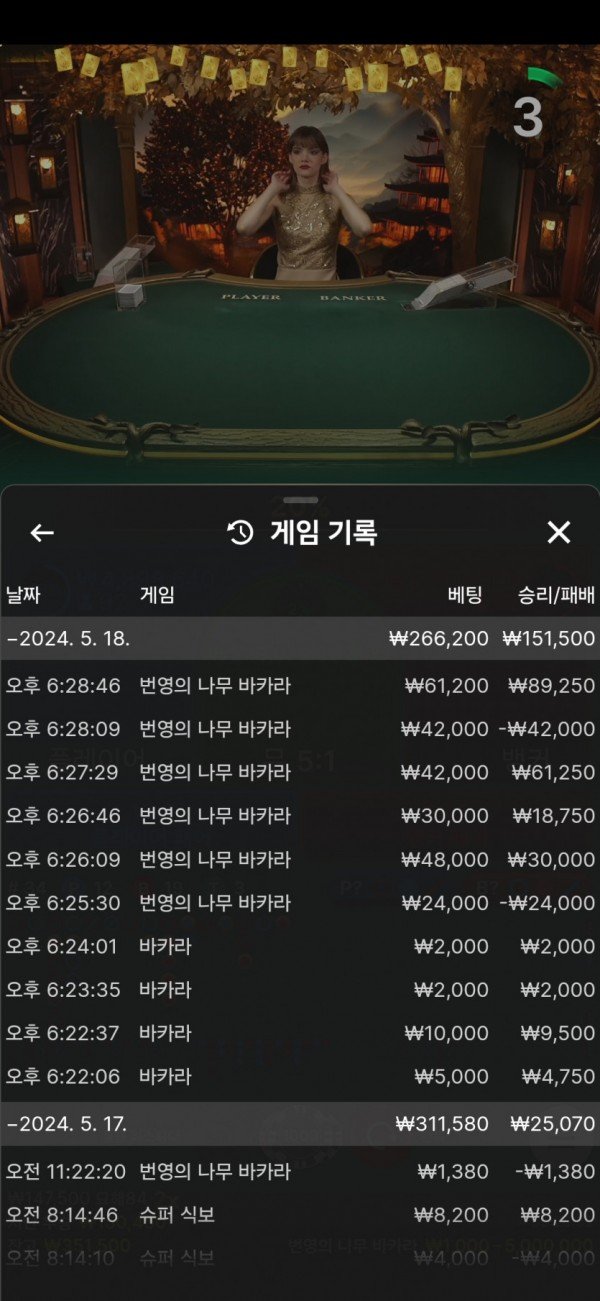Select the 오후 6:26:09 ₩48,000 bet row
Viewport: 600px width, 1301px height.
300,859
